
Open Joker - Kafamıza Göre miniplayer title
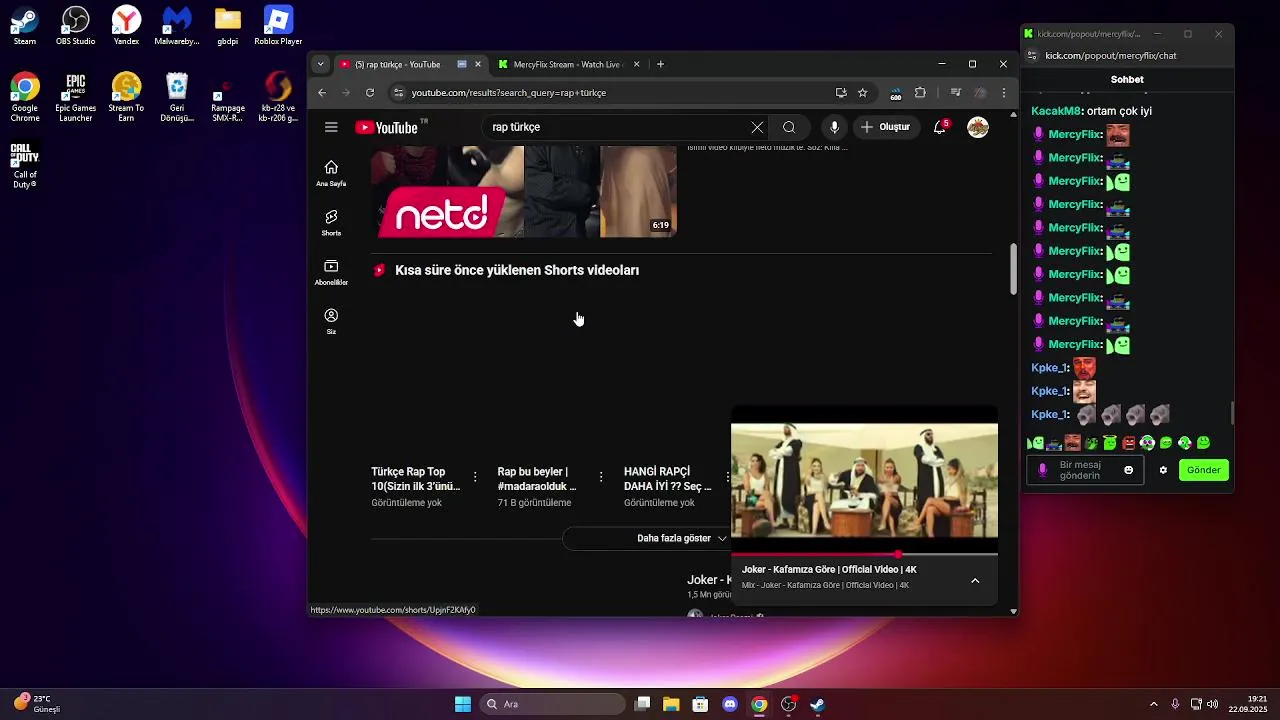829,569
